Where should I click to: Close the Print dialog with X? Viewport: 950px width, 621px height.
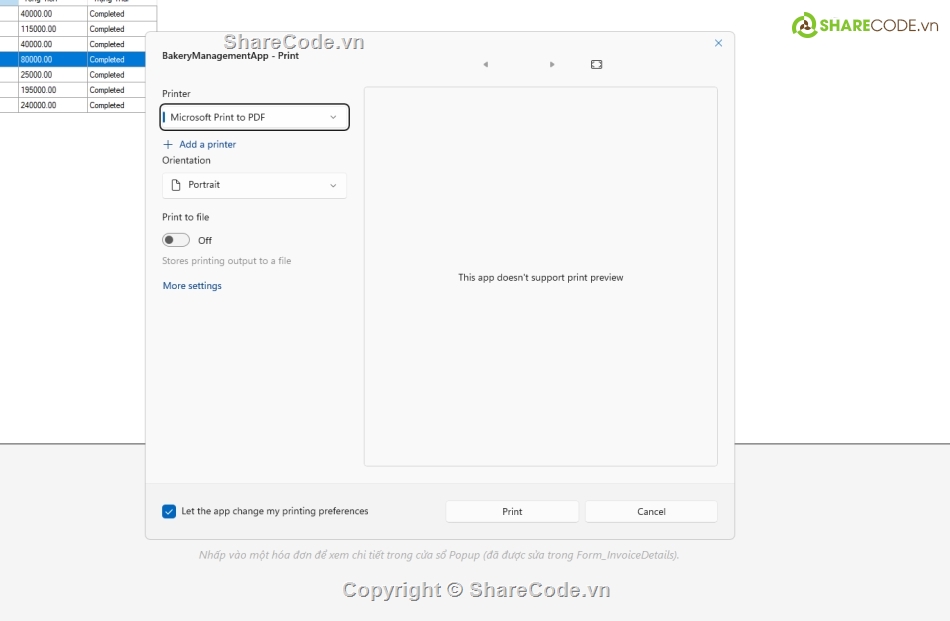click(718, 43)
